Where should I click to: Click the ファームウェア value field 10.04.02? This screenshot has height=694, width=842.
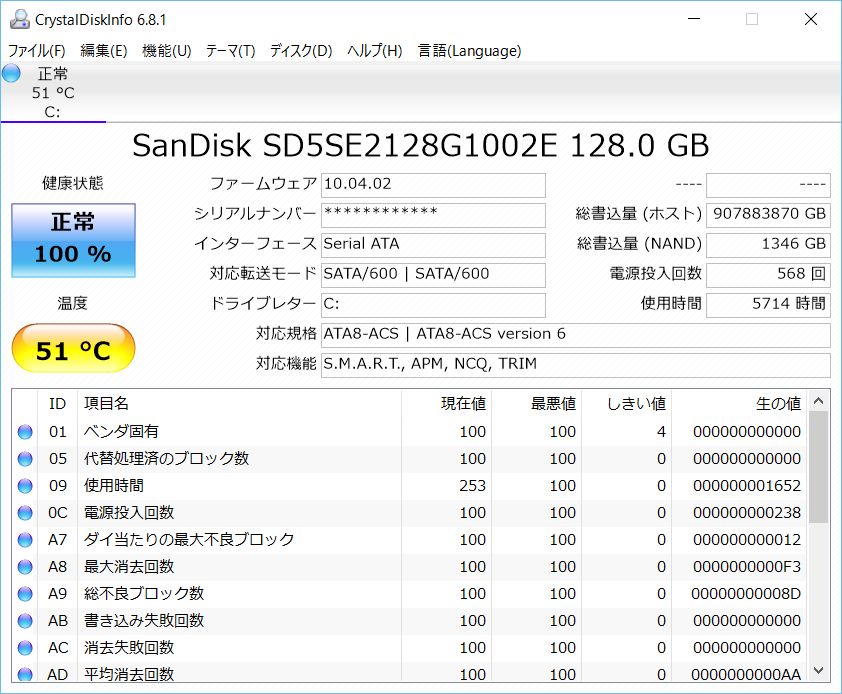click(x=433, y=186)
